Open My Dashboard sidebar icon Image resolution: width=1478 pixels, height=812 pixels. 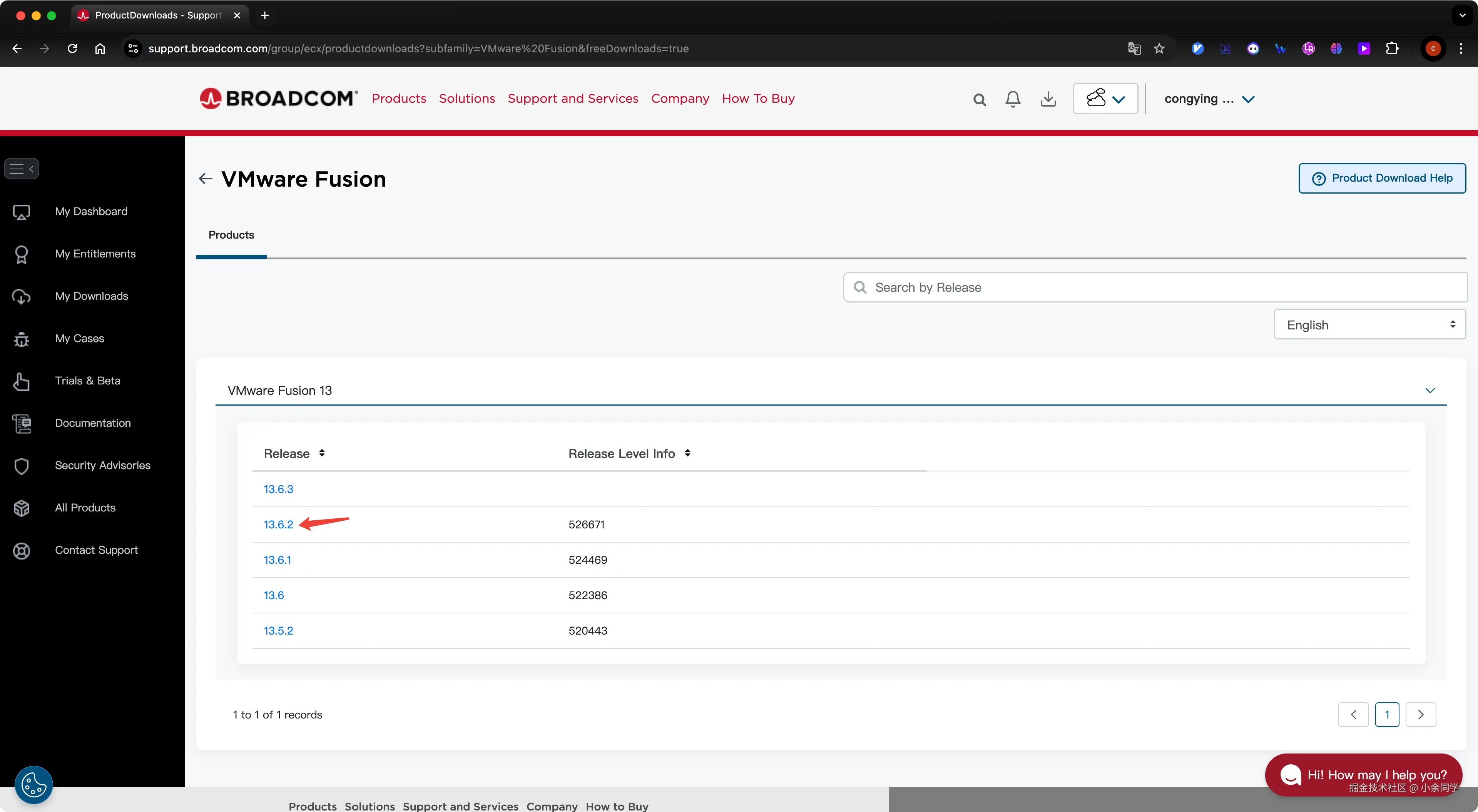pos(22,212)
